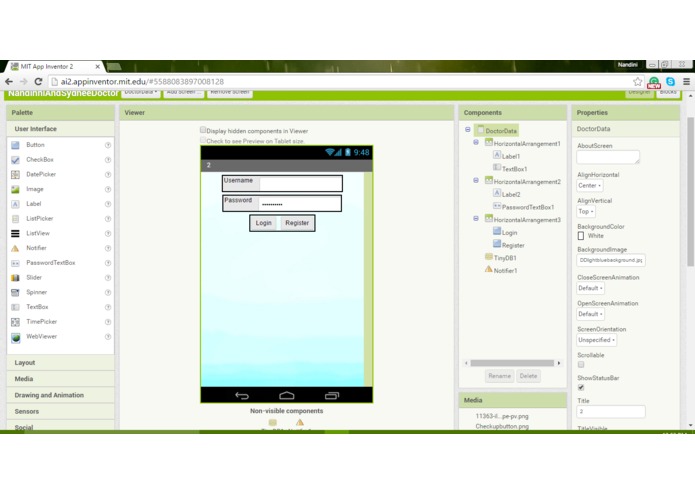Click the TinyDB1 icon in Components tree
This screenshot has height=494, width=695.
(x=489, y=257)
